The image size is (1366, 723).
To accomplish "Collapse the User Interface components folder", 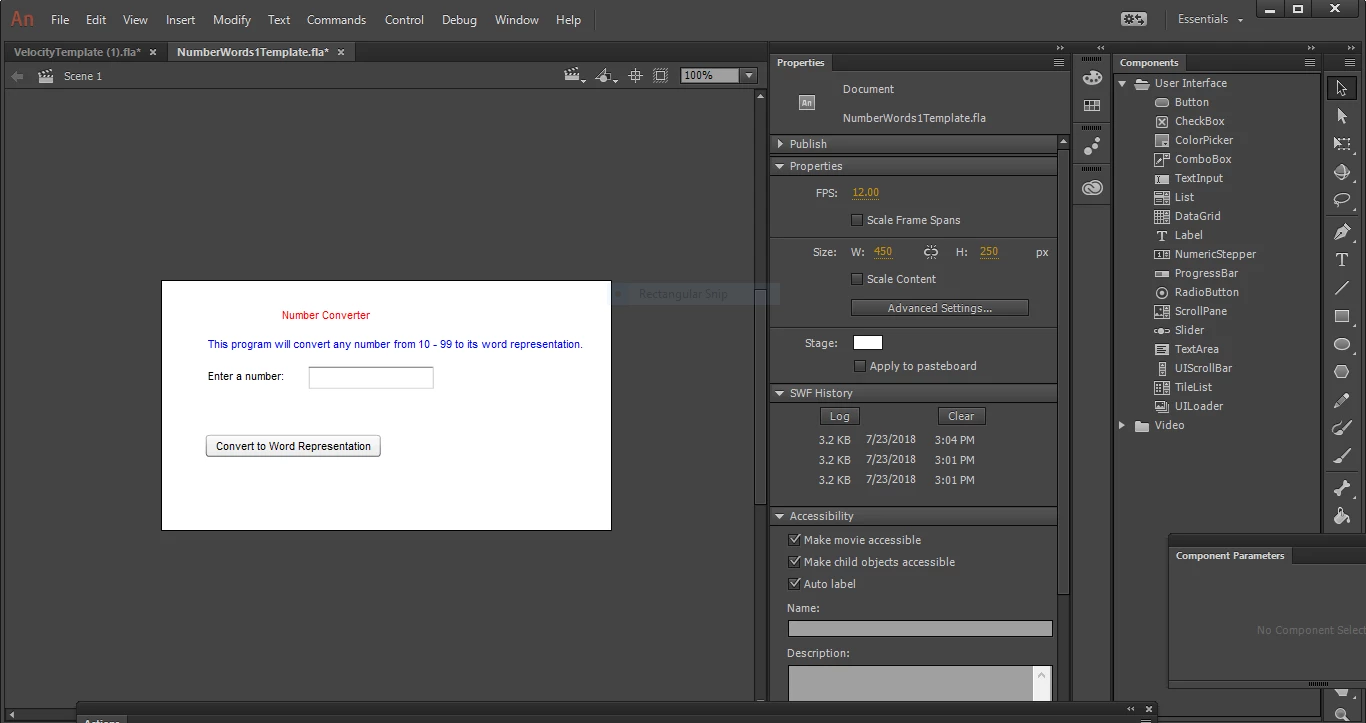I will (x=1122, y=83).
